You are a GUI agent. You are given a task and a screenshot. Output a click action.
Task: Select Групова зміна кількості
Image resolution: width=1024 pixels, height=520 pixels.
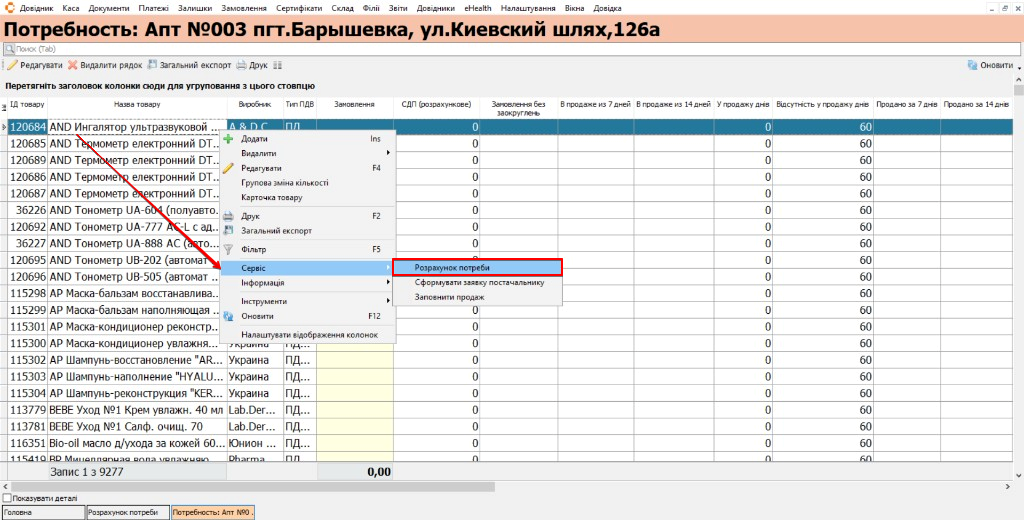pyautogui.click(x=308, y=183)
